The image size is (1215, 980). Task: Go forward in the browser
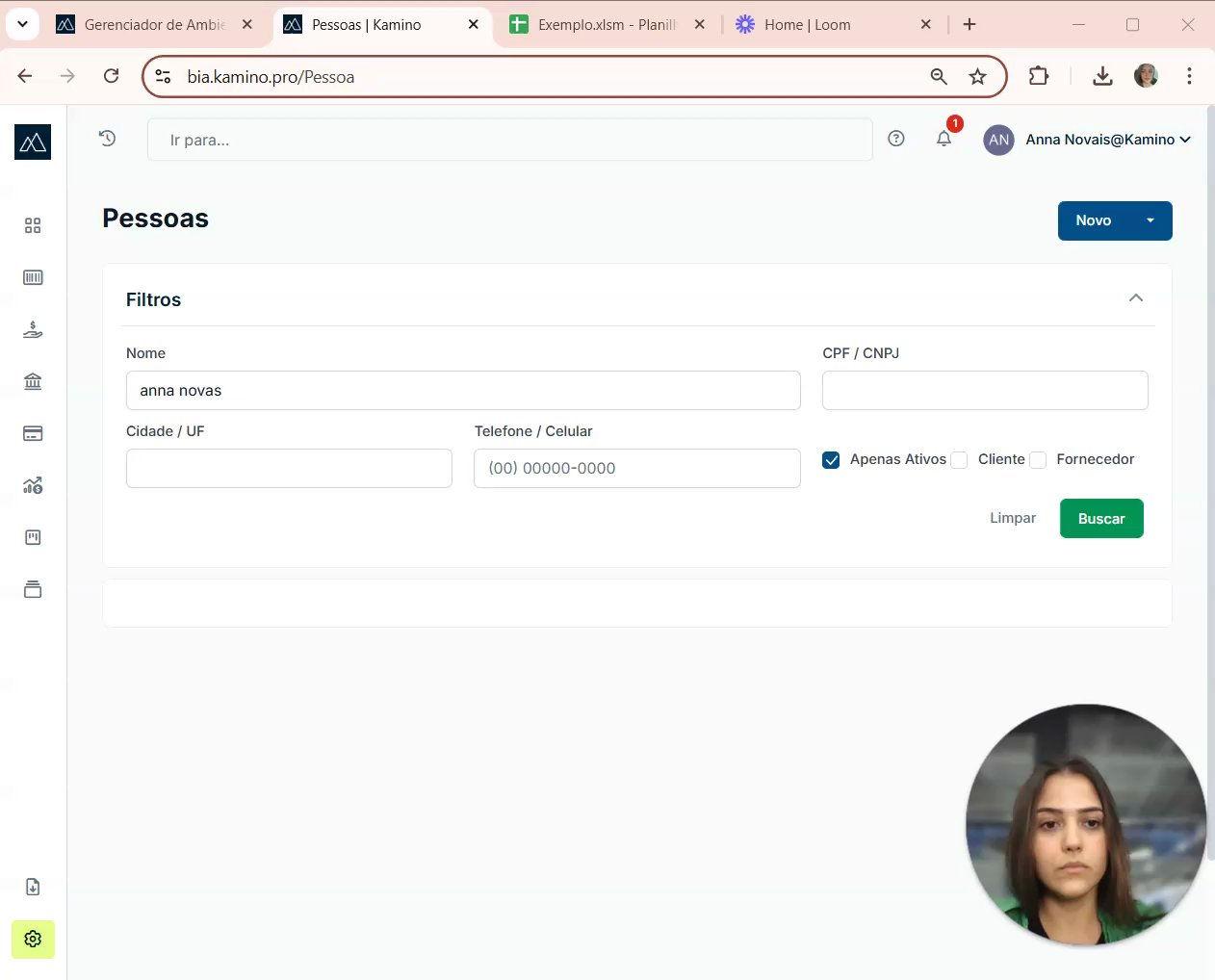click(x=67, y=76)
